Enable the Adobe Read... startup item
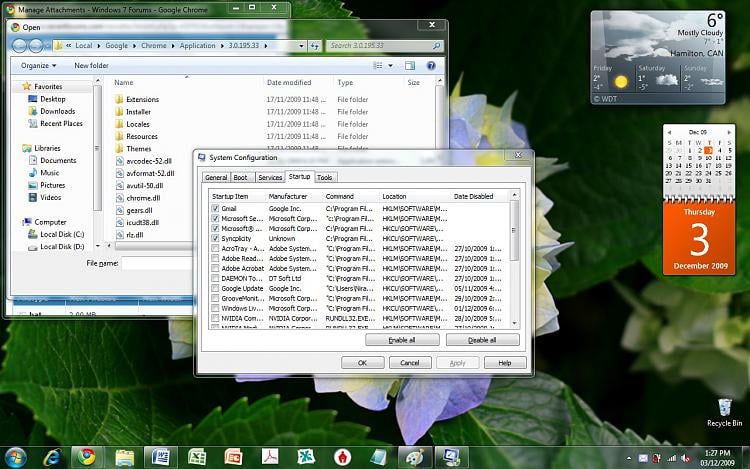The image size is (750, 469). pos(215,259)
